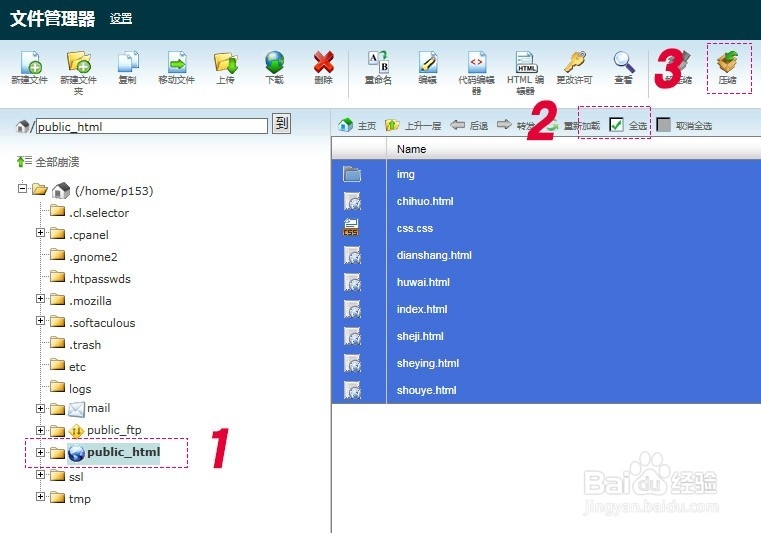Check the Select All (全选) checkbox
This screenshot has height=533, width=761.
(x=616, y=125)
